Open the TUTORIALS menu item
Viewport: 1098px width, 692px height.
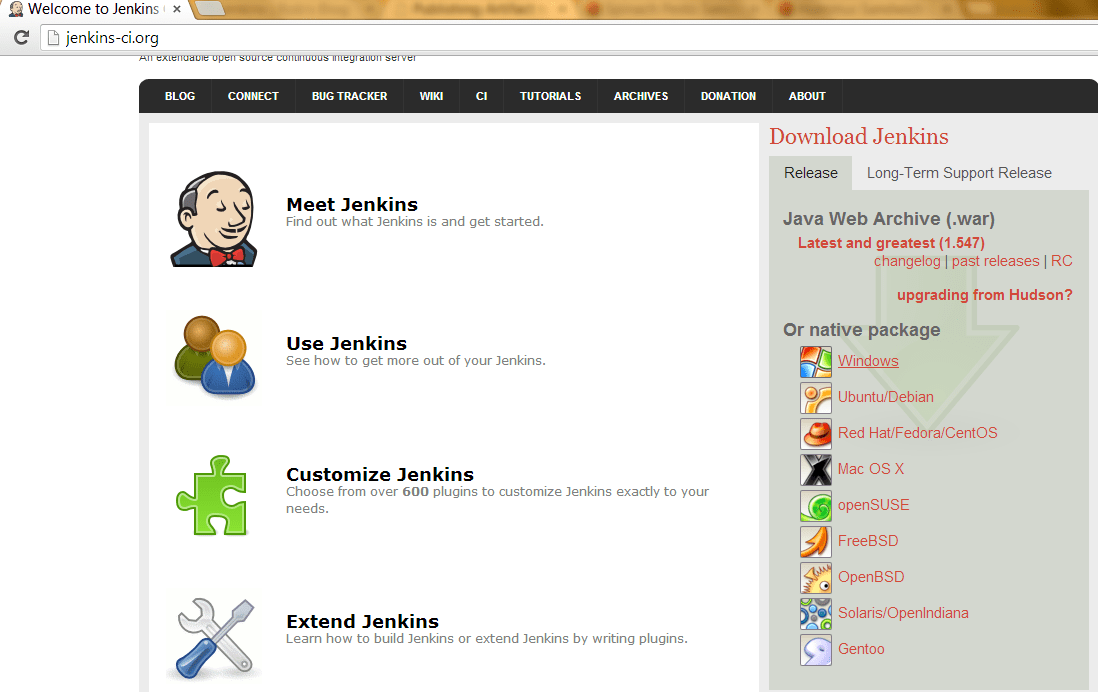pos(550,96)
